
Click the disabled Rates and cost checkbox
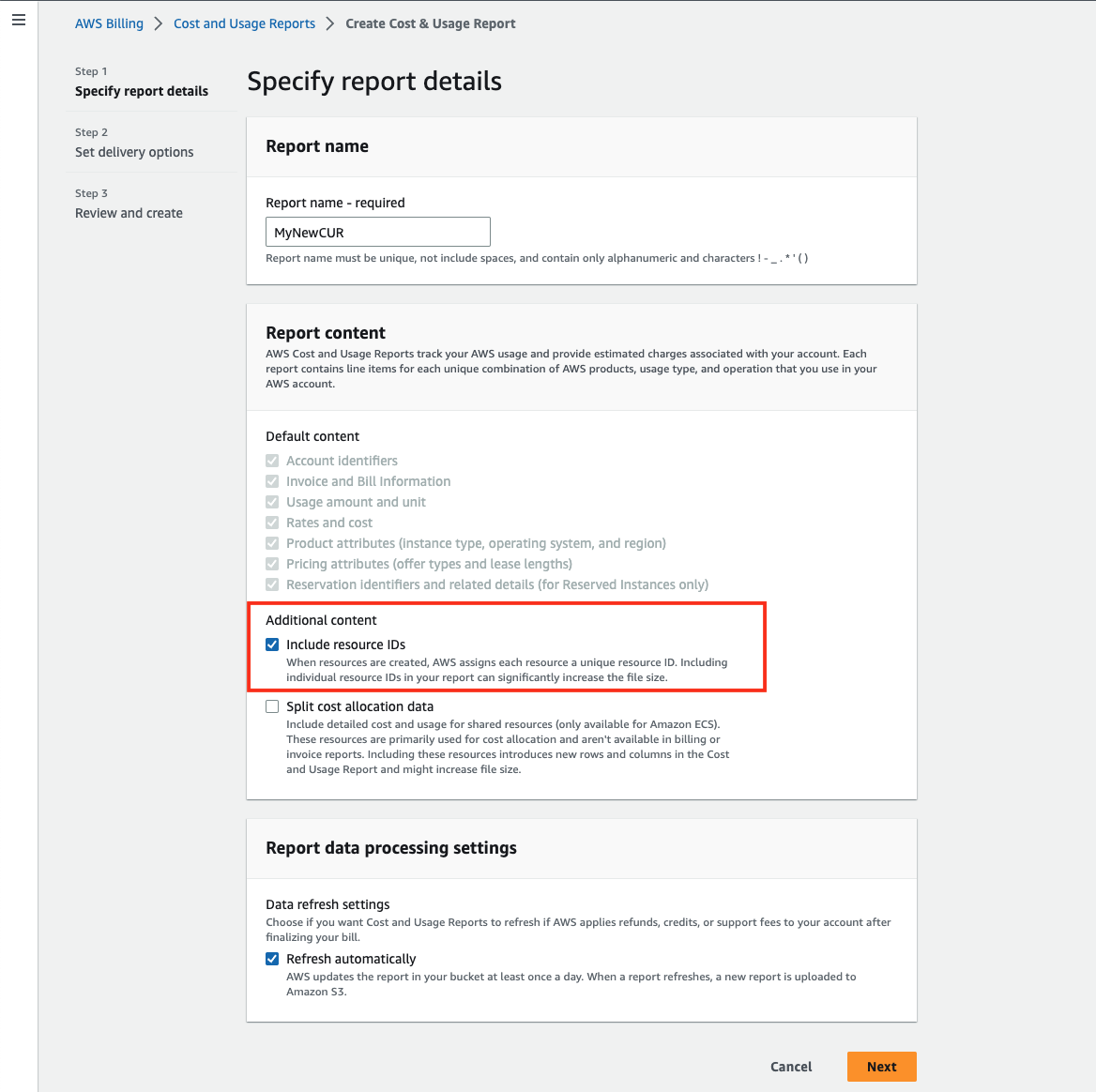(272, 523)
